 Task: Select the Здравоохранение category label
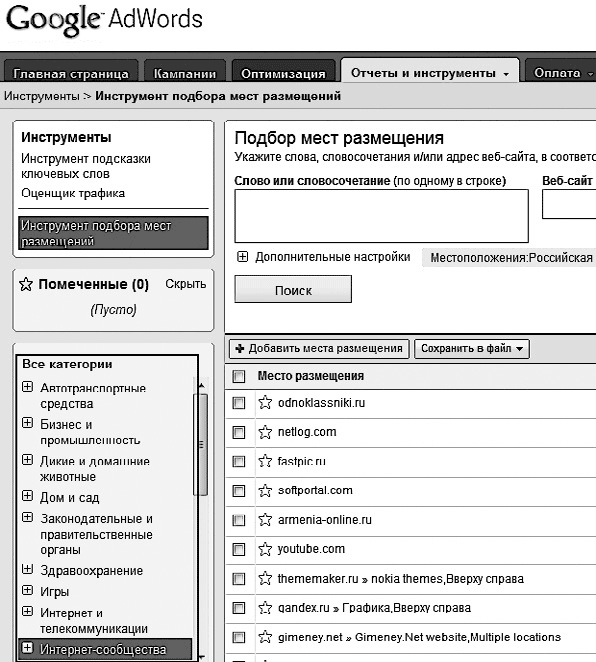point(92,571)
